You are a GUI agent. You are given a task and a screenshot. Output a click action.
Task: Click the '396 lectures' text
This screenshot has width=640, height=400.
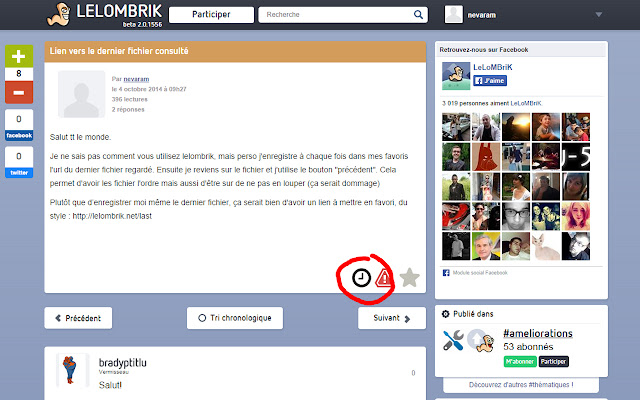pos(129,99)
